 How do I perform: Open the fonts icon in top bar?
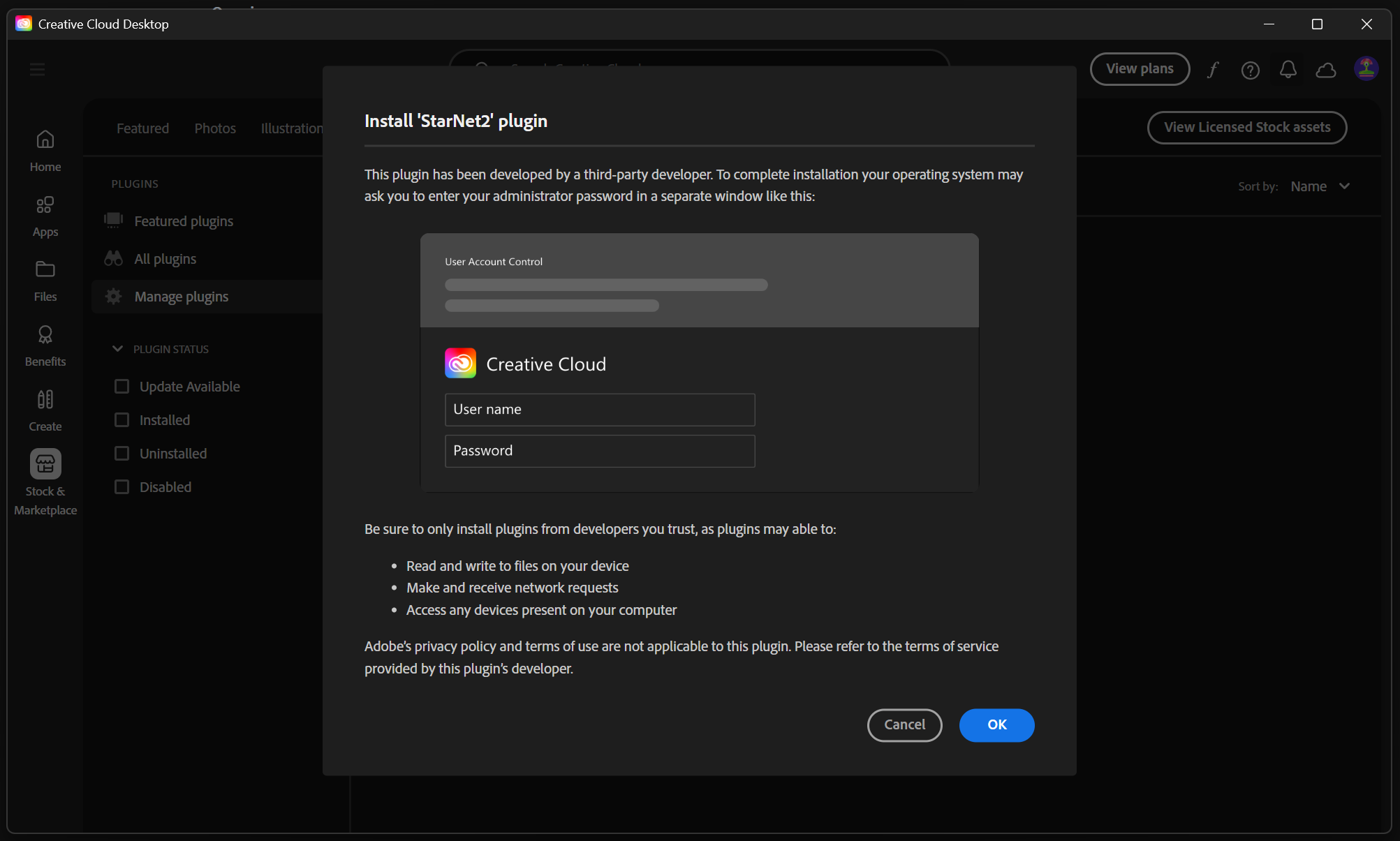pos(1213,69)
